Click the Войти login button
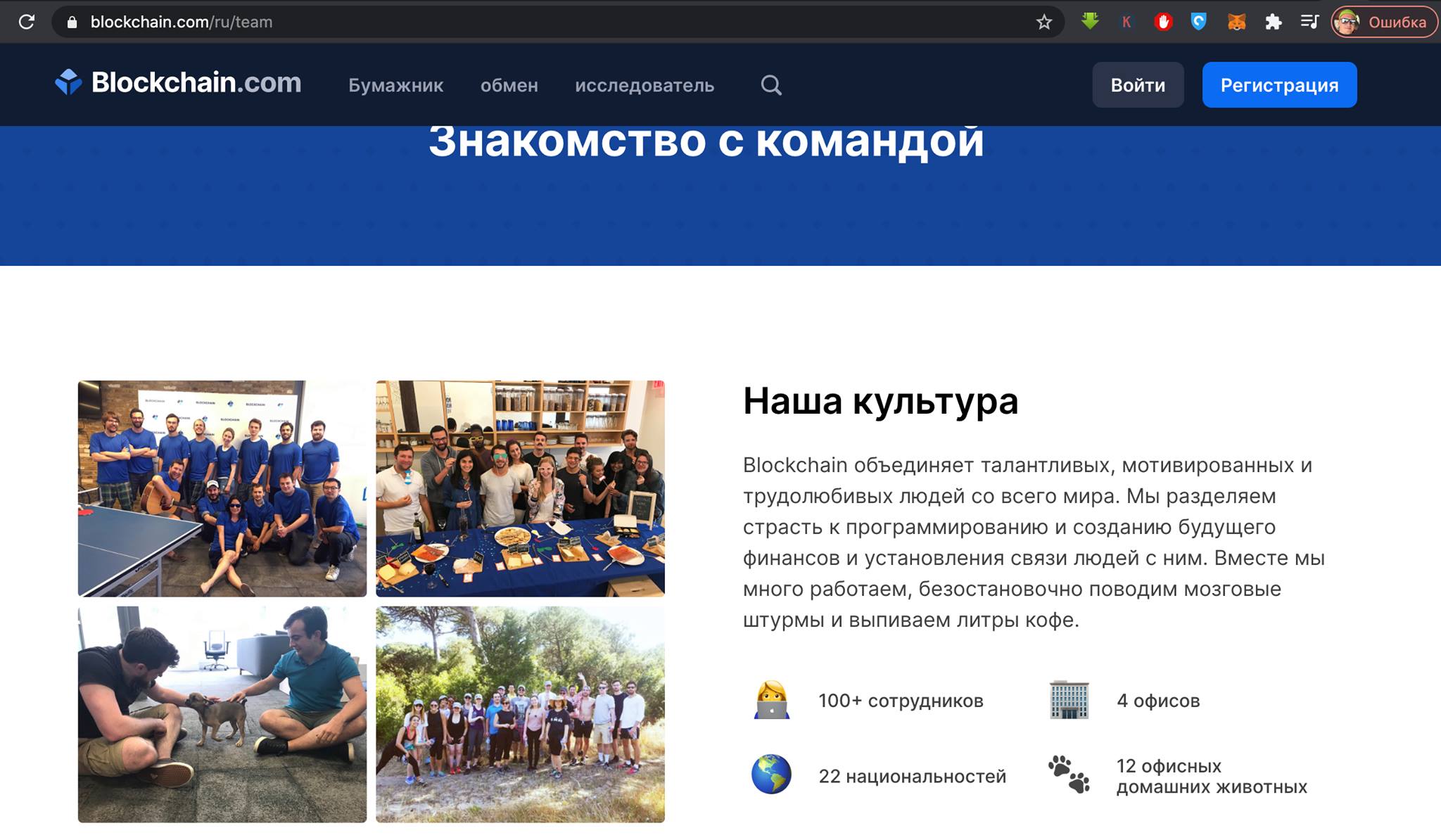The height and width of the screenshot is (840, 1441). 1138,85
